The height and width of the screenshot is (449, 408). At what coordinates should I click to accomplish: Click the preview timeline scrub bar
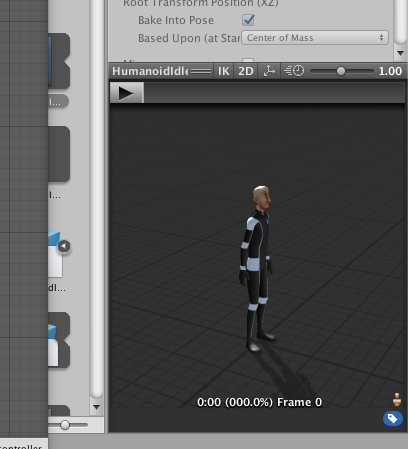(x=275, y=93)
